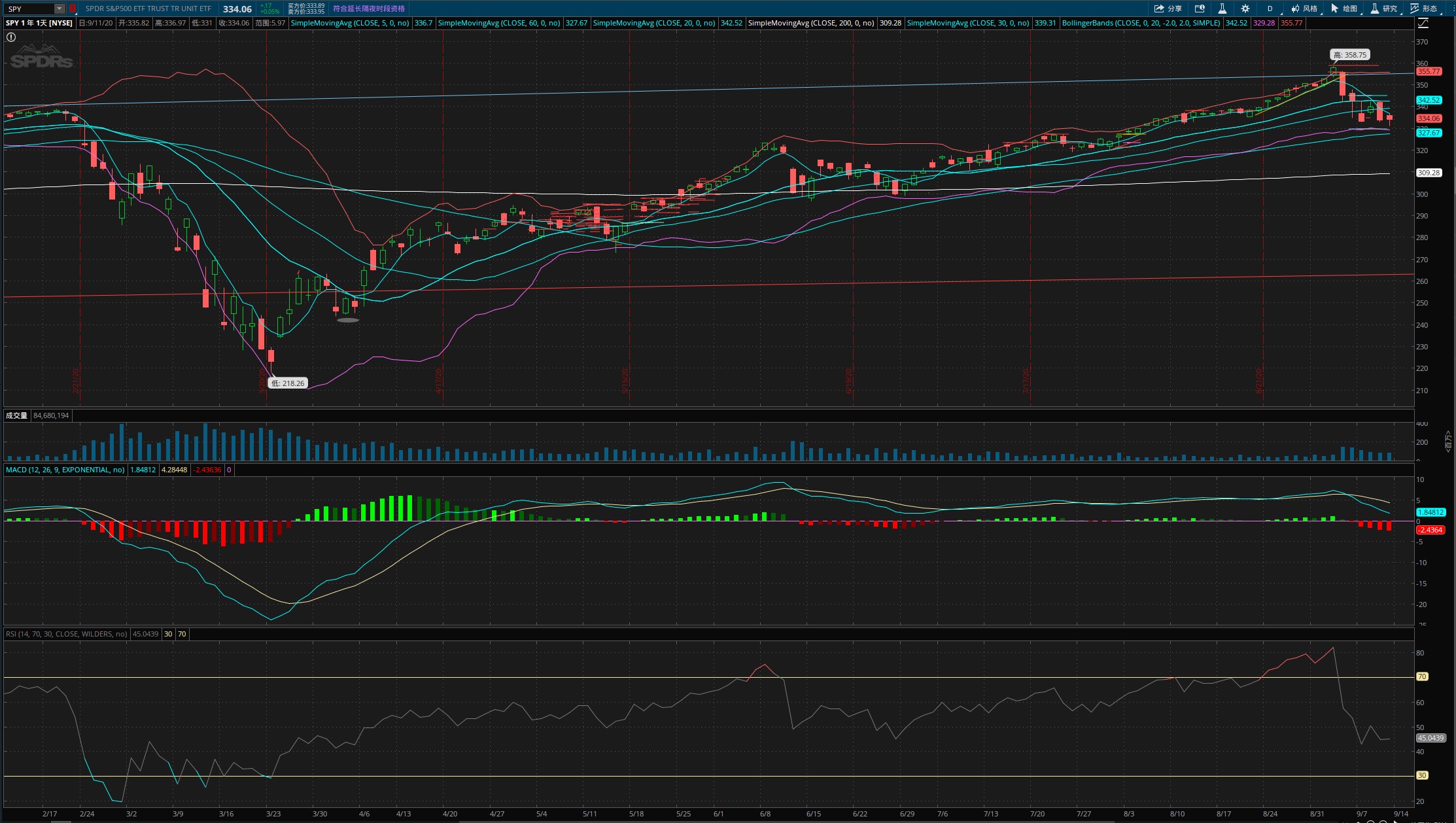Click the 低: 218.26 low price bubble
1456x823 pixels.
288,383
